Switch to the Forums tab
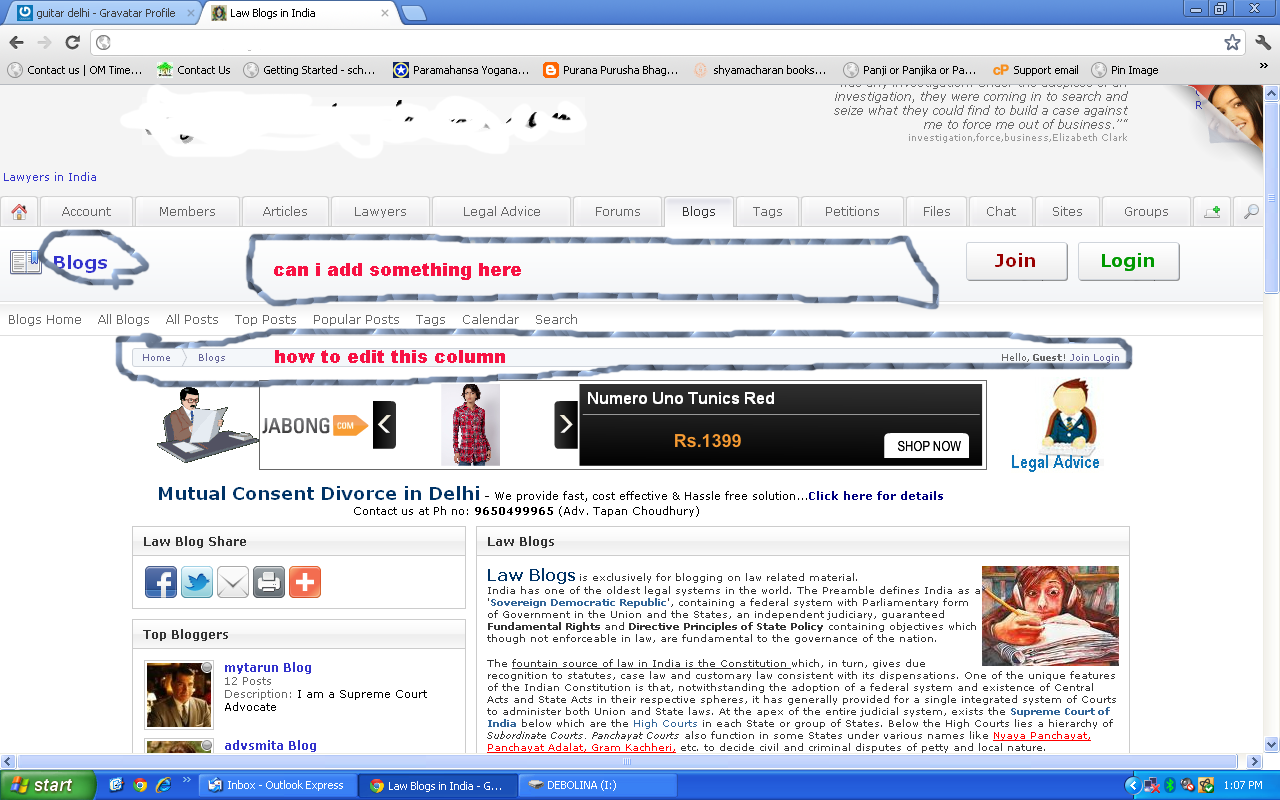The width and height of the screenshot is (1280, 800). pyautogui.click(x=617, y=211)
